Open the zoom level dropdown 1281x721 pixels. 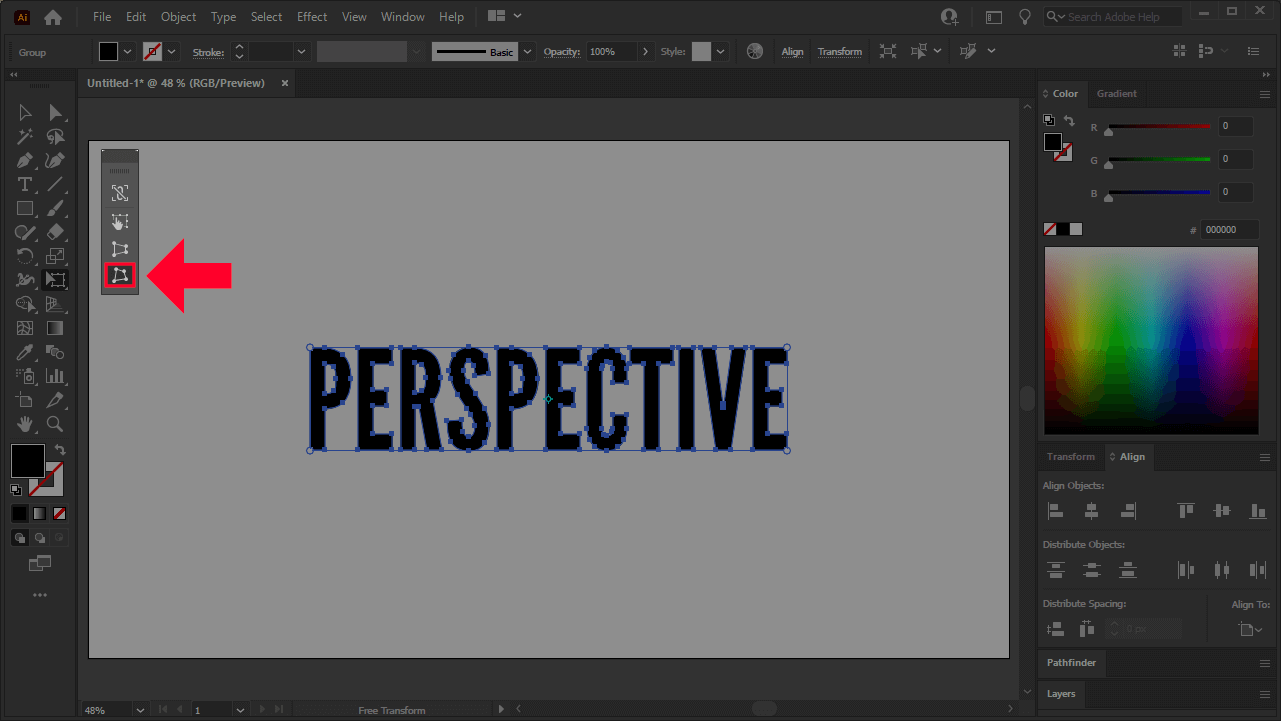pyautogui.click(x=139, y=710)
